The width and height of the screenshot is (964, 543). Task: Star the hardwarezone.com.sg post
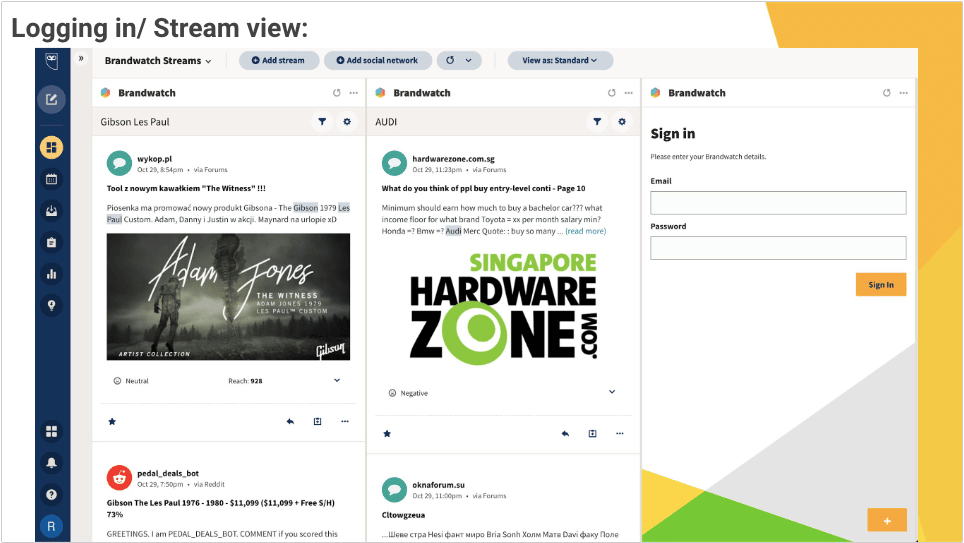click(x=387, y=434)
